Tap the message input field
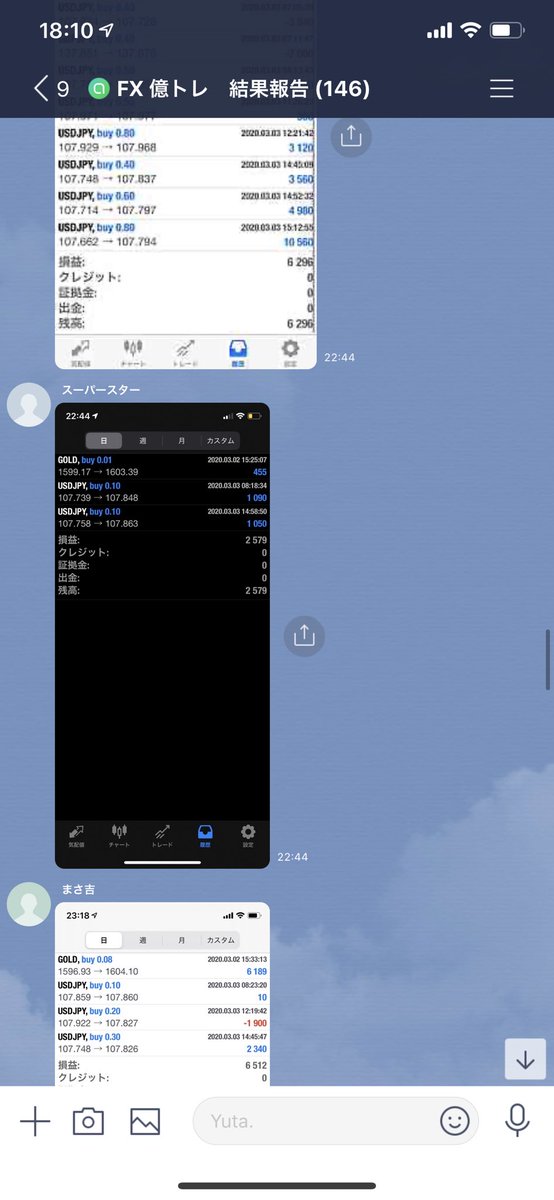 pos(337,1122)
